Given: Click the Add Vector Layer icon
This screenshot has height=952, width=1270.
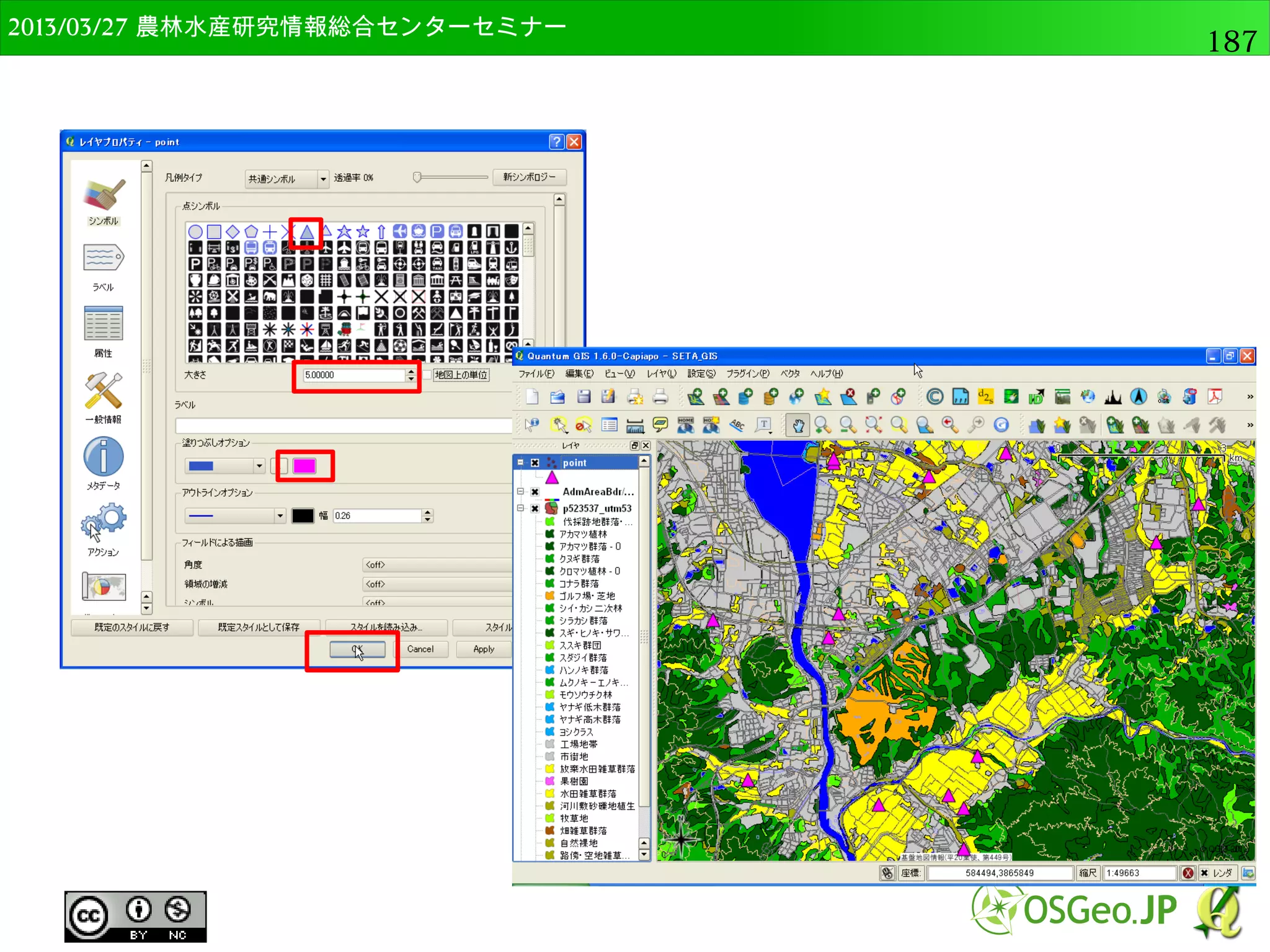Looking at the screenshot, I should click(696, 397).
